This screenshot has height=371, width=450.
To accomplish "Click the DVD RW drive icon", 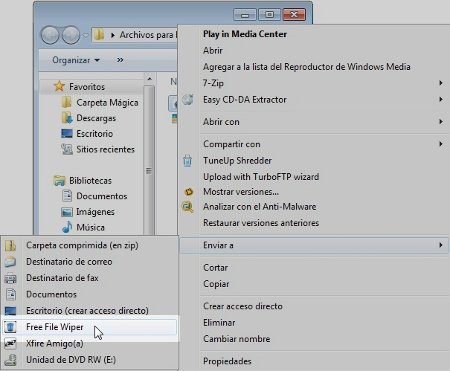I will click(10, 360).
